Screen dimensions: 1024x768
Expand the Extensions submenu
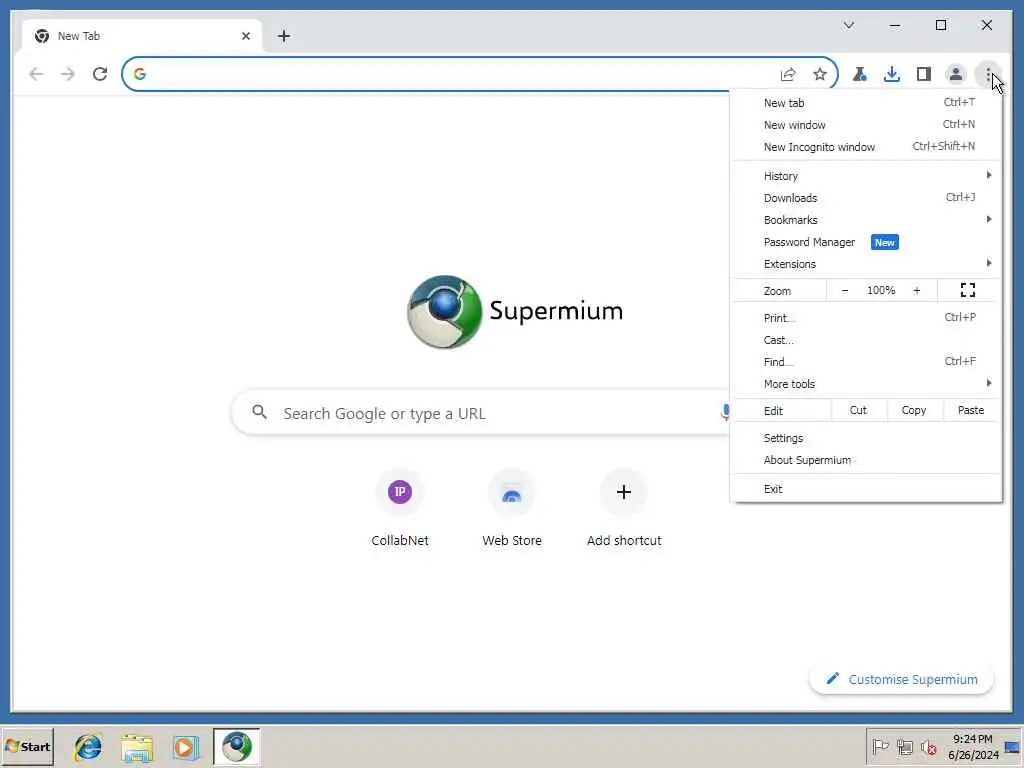(866, 264)
